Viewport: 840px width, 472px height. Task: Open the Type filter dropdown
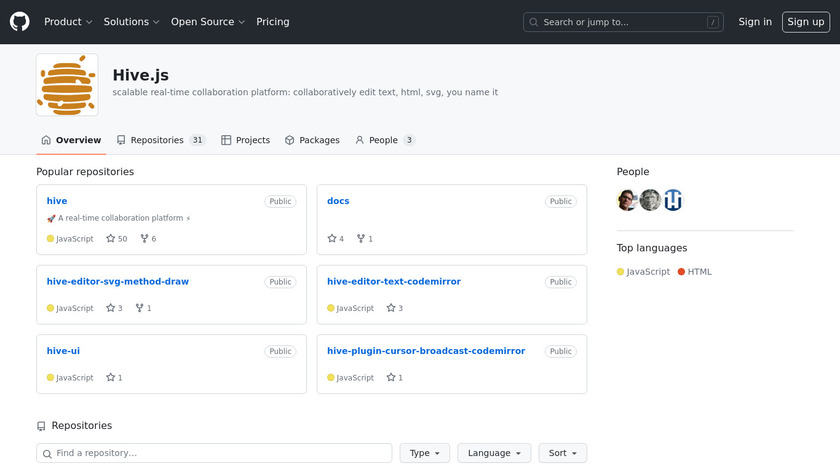pos(425,453)
